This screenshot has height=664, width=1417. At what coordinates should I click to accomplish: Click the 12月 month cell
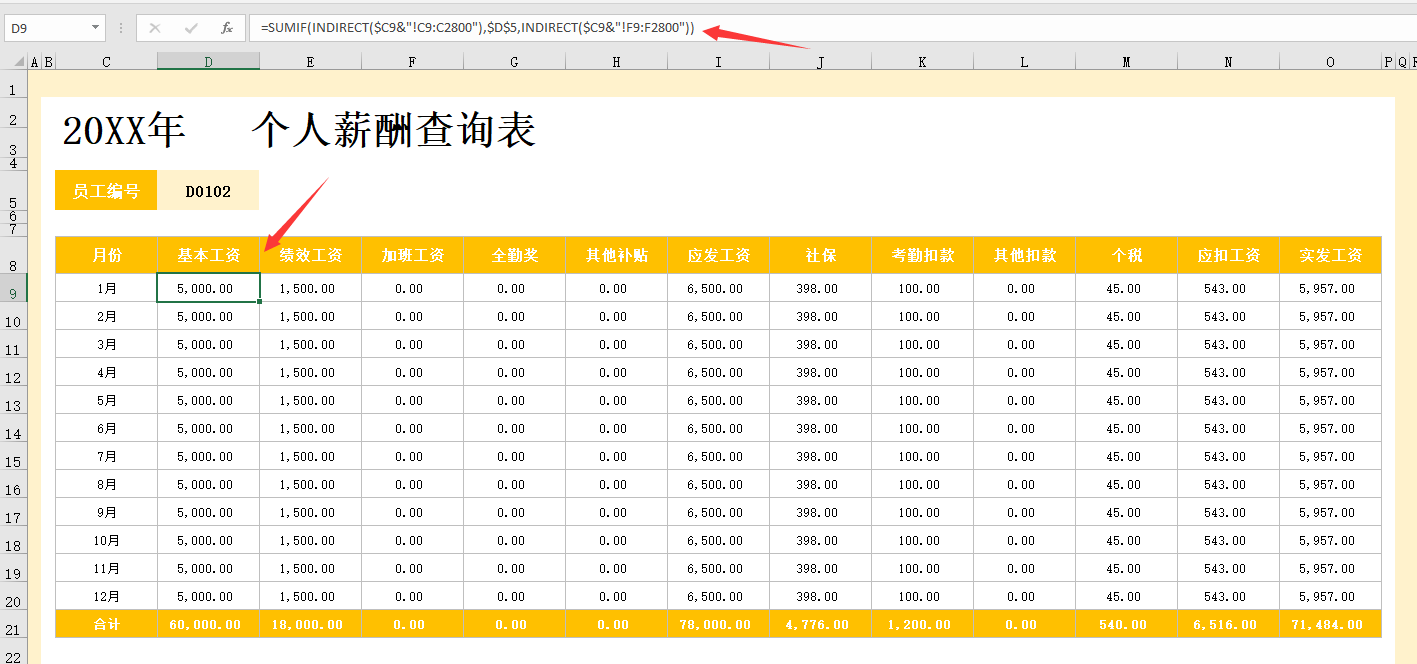[x=106, y=596]
